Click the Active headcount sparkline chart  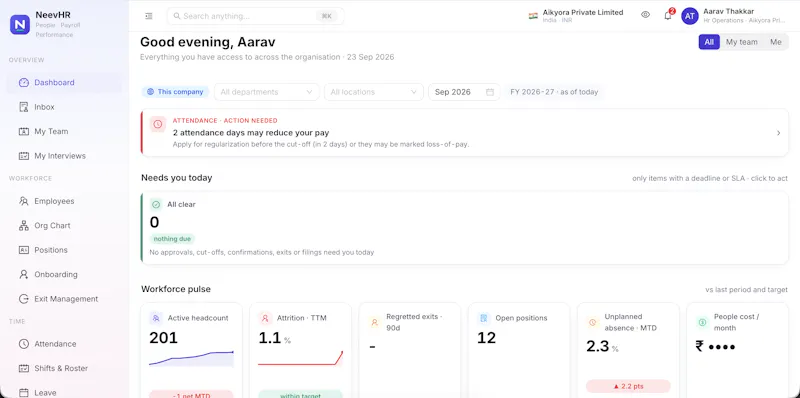pyautogui.click(x=191, y=359)
